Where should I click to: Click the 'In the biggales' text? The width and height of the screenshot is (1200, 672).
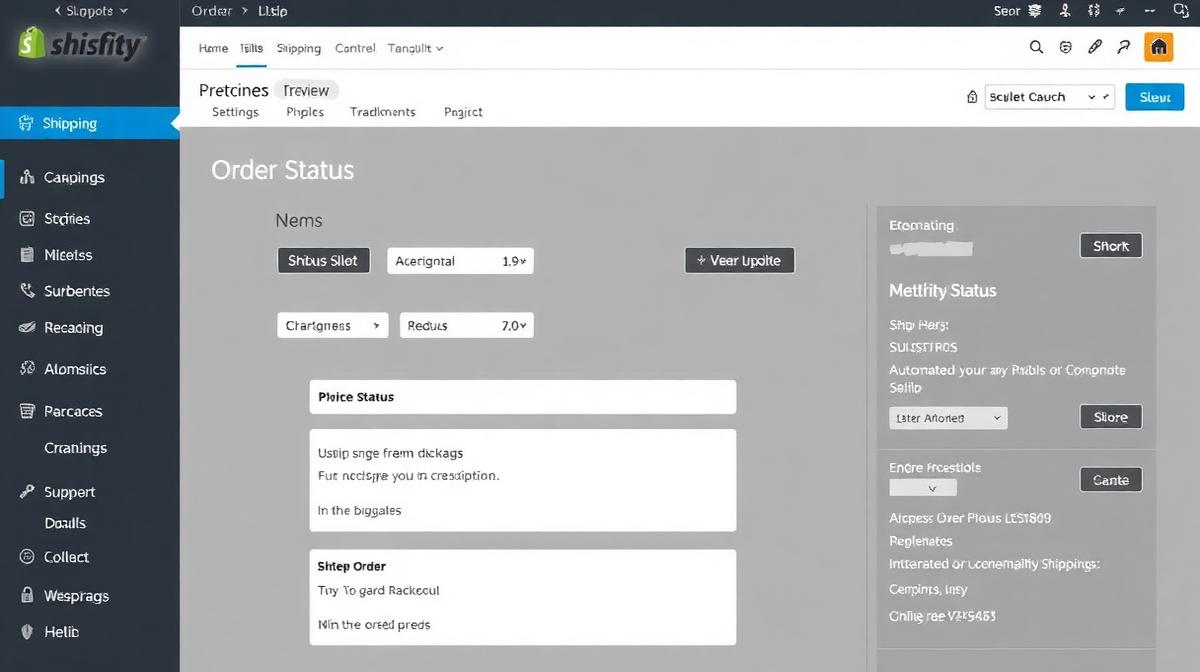[359, 510]
